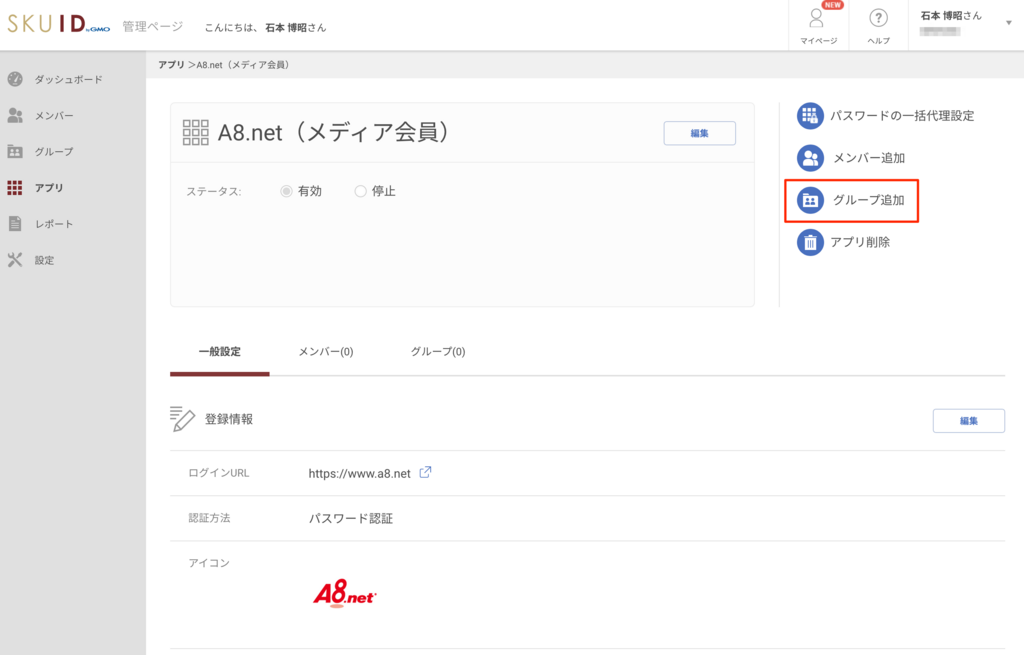
Task: Click the メンバー people icon in sidebar
Action: point(15,116)
